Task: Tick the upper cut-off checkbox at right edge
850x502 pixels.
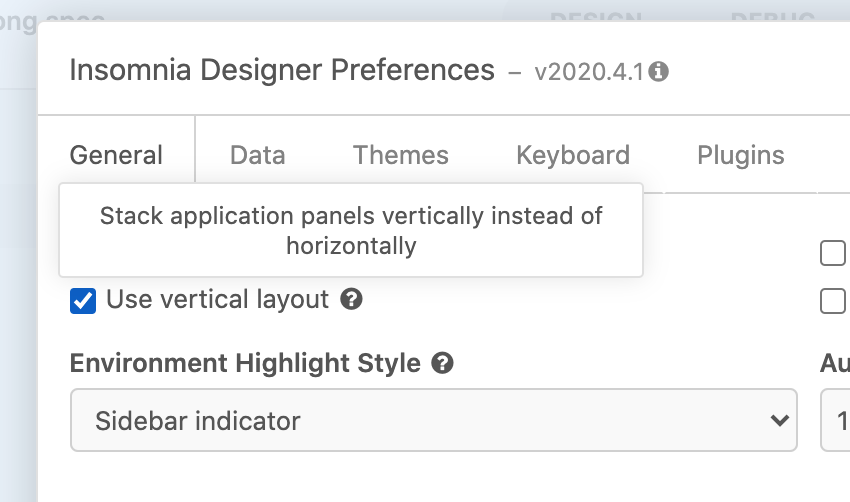Action: [x=832, y=254]
